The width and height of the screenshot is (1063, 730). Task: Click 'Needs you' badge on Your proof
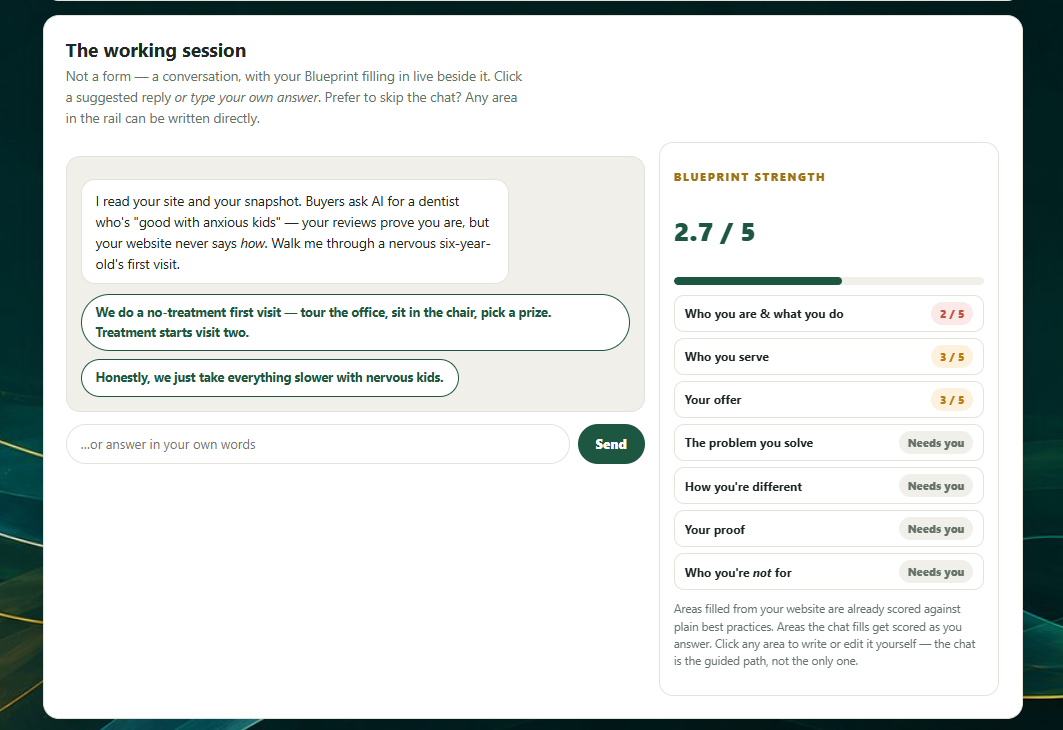(936, 529)
